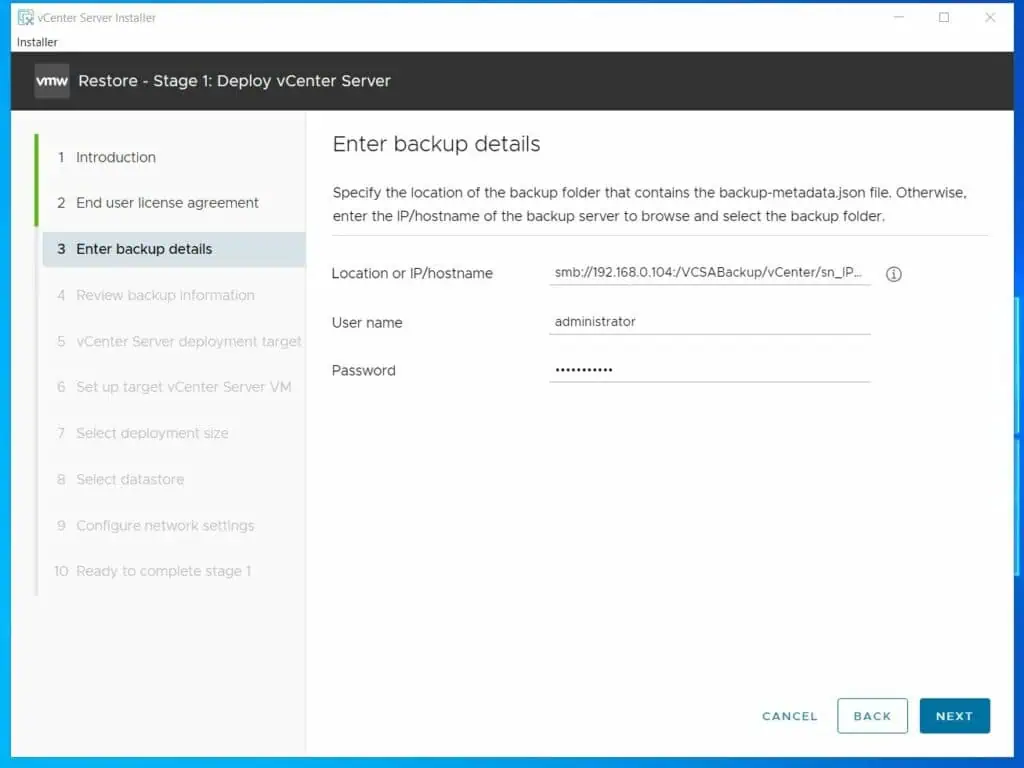Select the User name input field
Image resolution: width=1024 pixels, height=768 pixels.
click(x=710, y=321)
